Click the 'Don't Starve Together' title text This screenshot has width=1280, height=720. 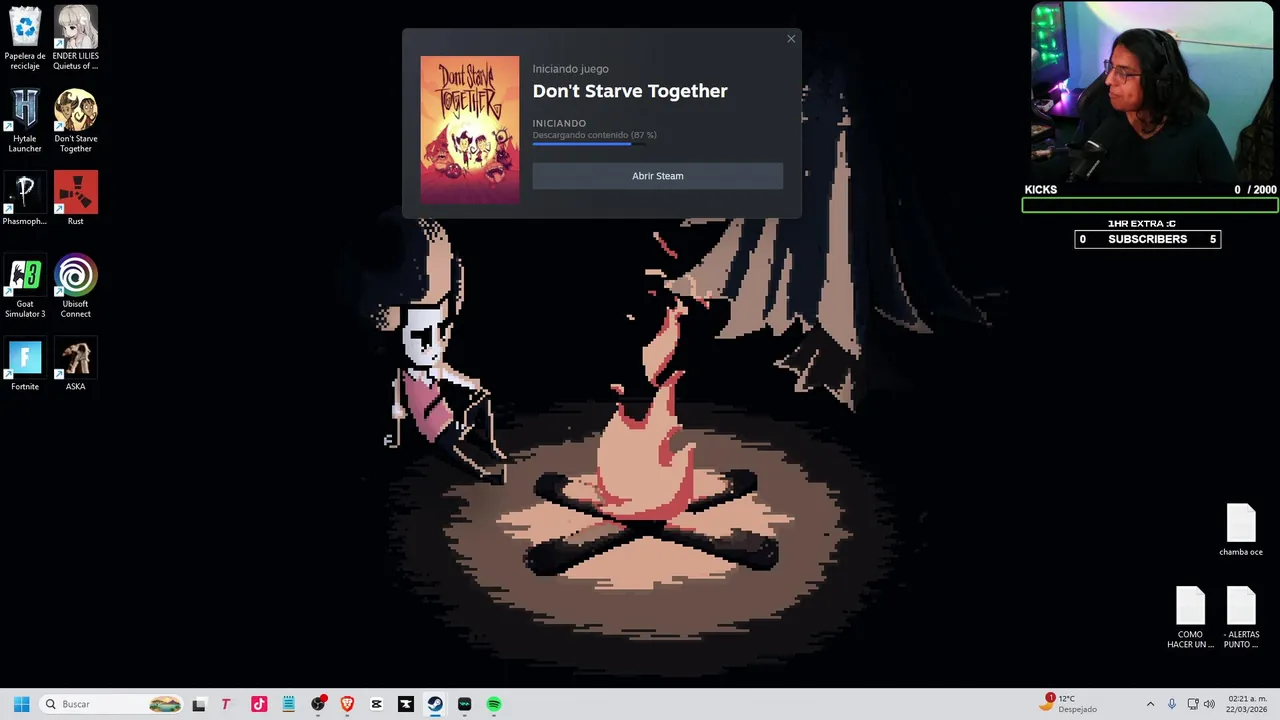coord(630,91)
